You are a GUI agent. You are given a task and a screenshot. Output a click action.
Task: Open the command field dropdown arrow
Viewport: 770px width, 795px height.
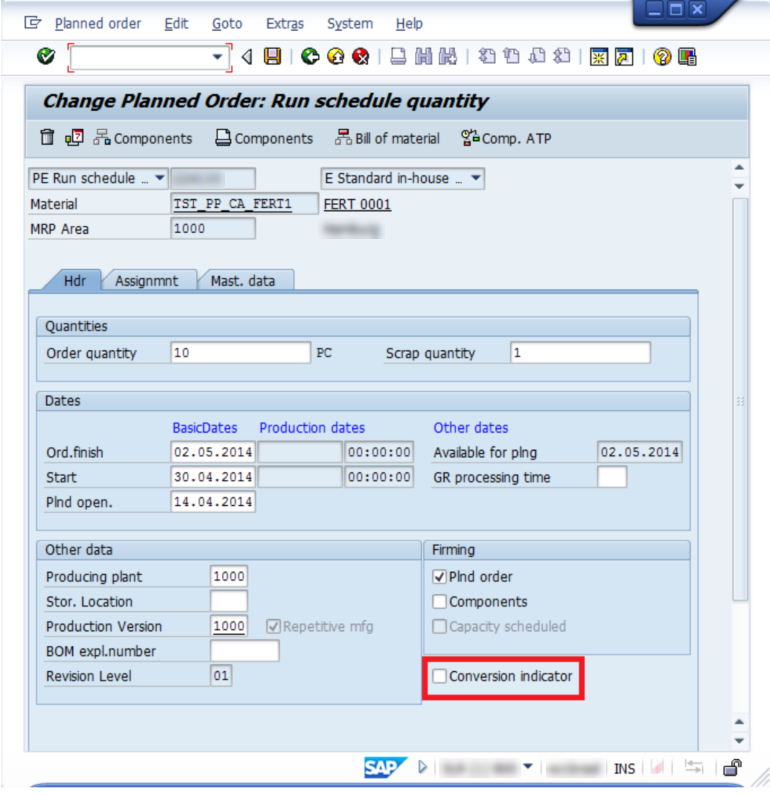[217, 57]
